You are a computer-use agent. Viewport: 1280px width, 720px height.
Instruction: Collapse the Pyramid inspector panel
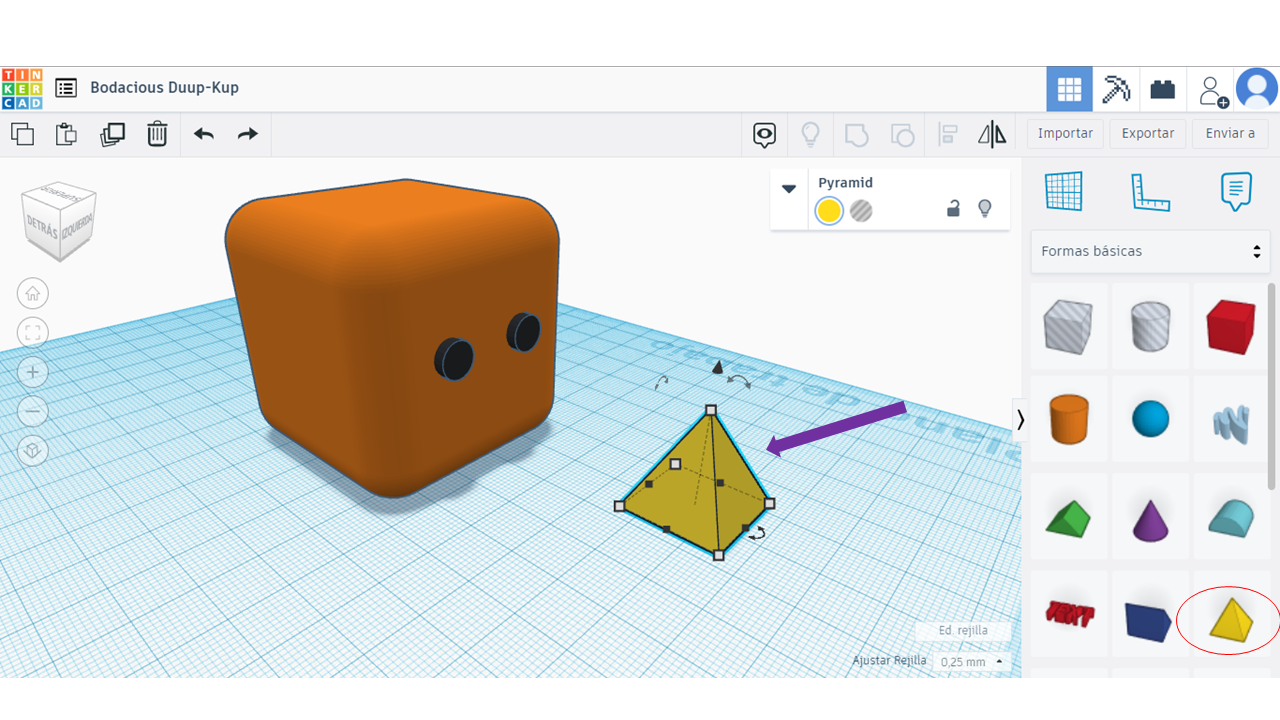click(x=789, y=188)
